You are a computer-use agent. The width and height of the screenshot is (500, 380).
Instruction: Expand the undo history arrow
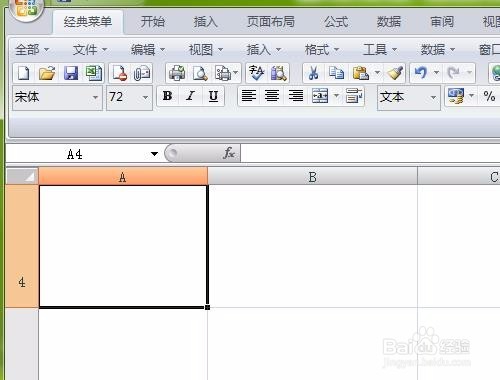tap(436, 72)
